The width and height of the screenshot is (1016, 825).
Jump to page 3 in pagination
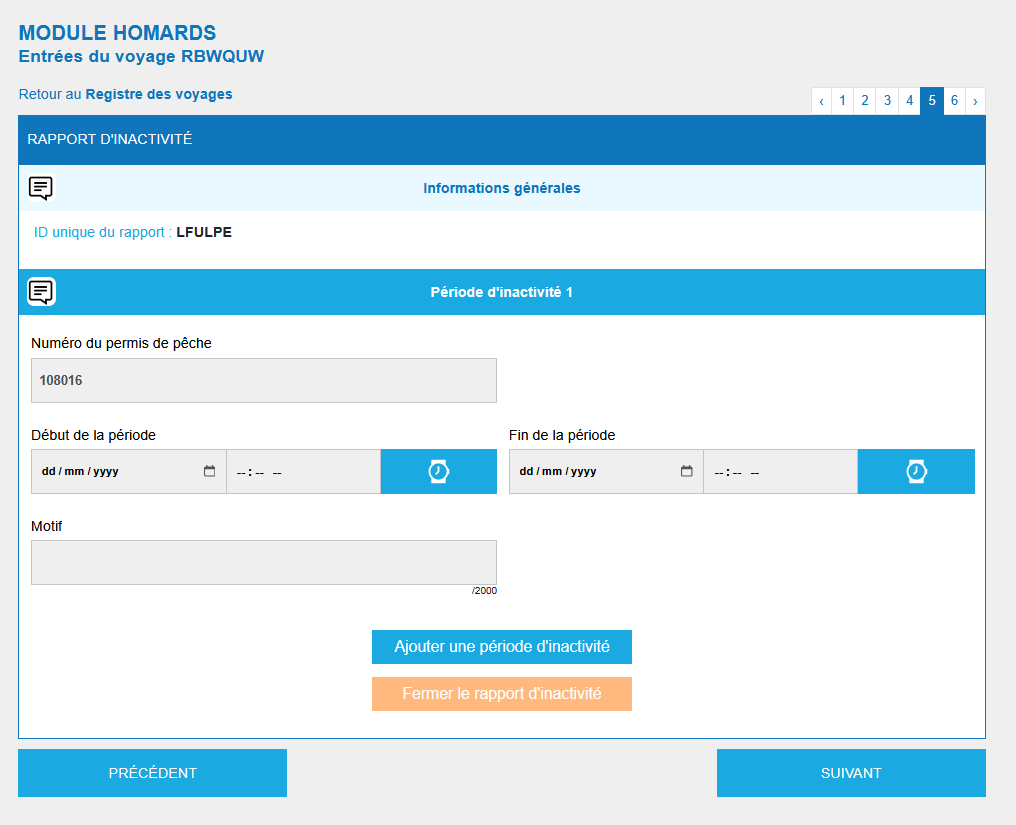[887, 101]
